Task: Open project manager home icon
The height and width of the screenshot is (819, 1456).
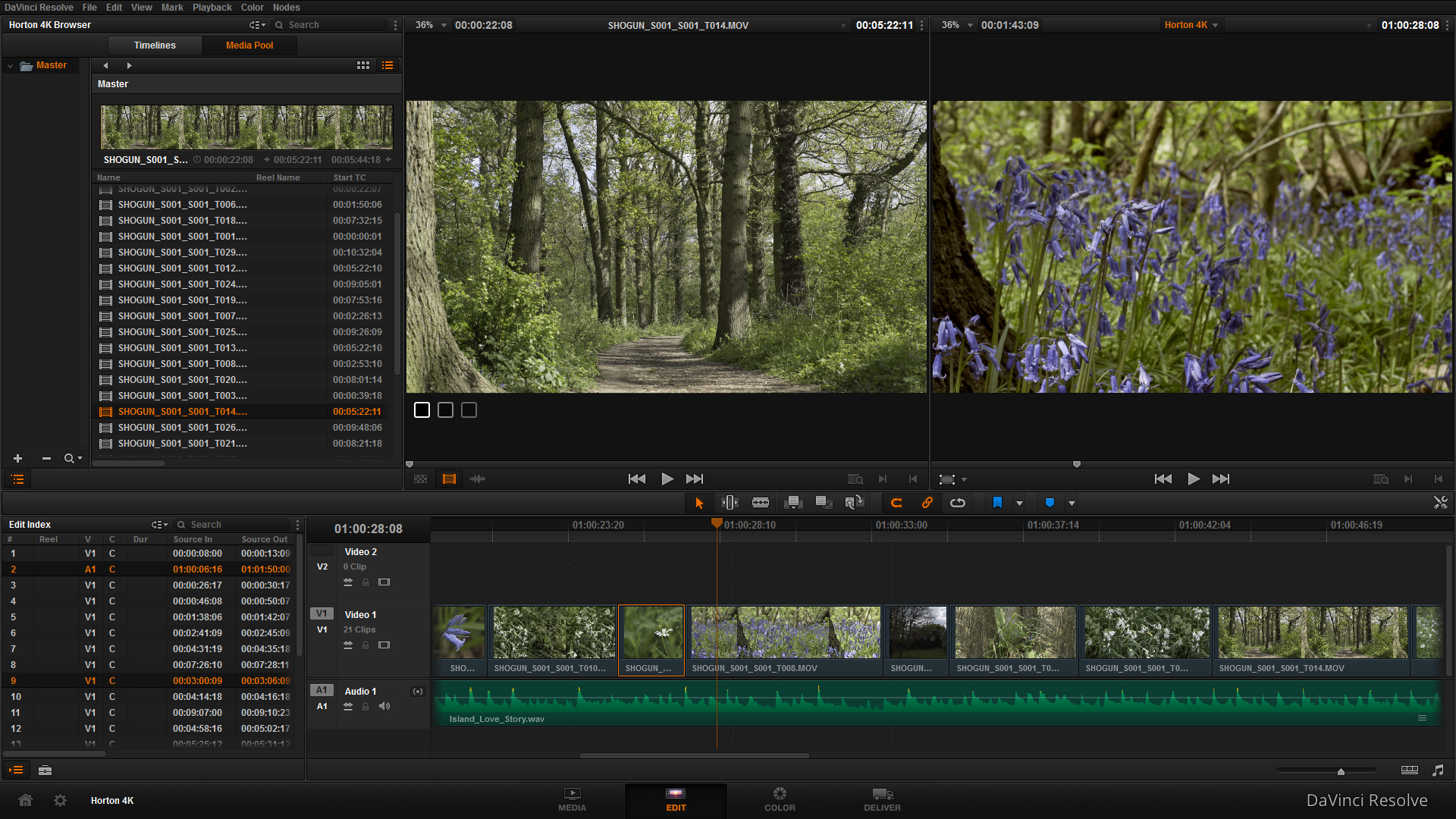Action: point(25,800)
